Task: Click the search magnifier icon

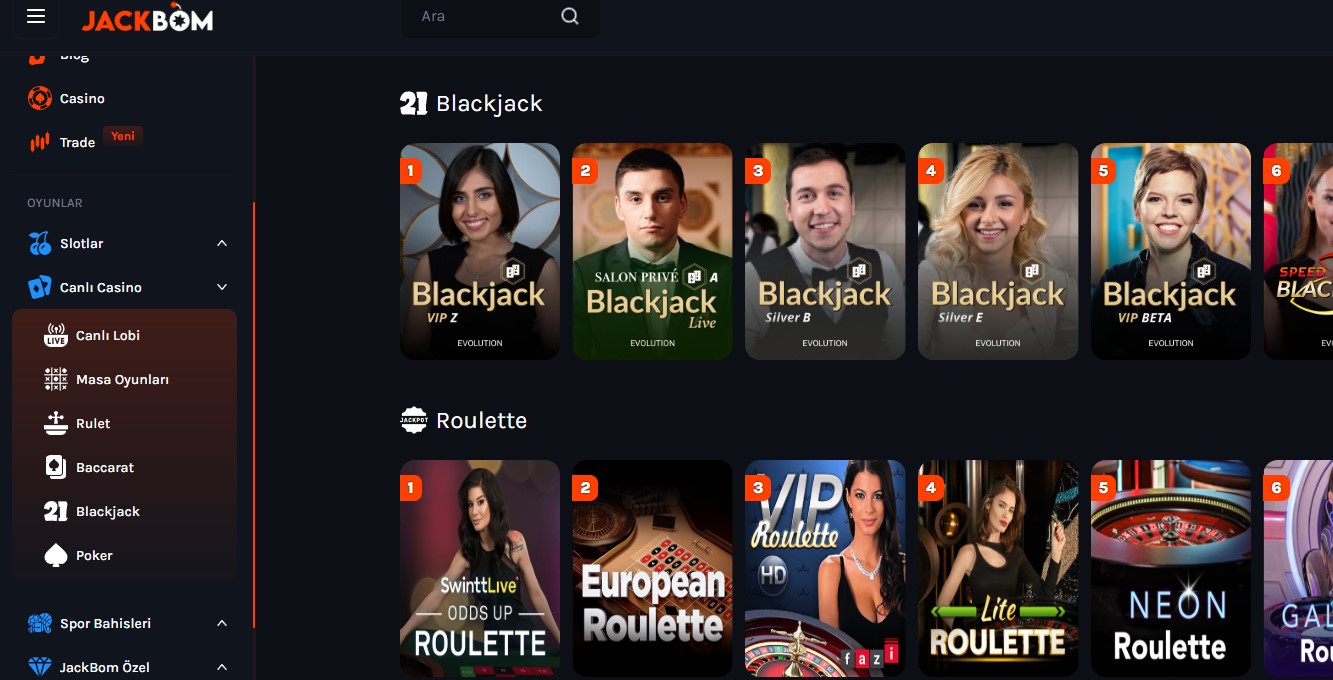Action: [x=570, y=16]
